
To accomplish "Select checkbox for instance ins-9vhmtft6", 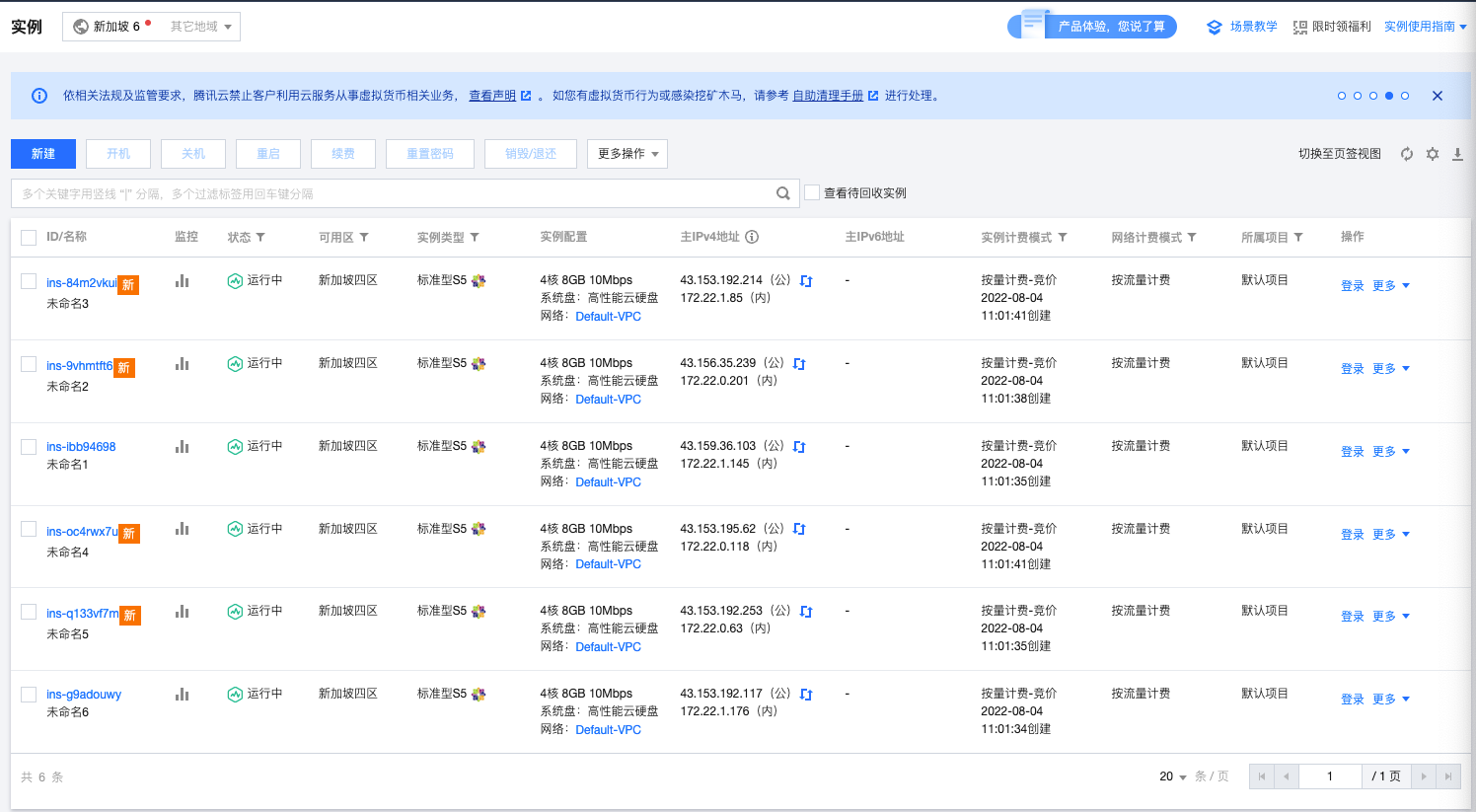I will (x=29, y=364).
